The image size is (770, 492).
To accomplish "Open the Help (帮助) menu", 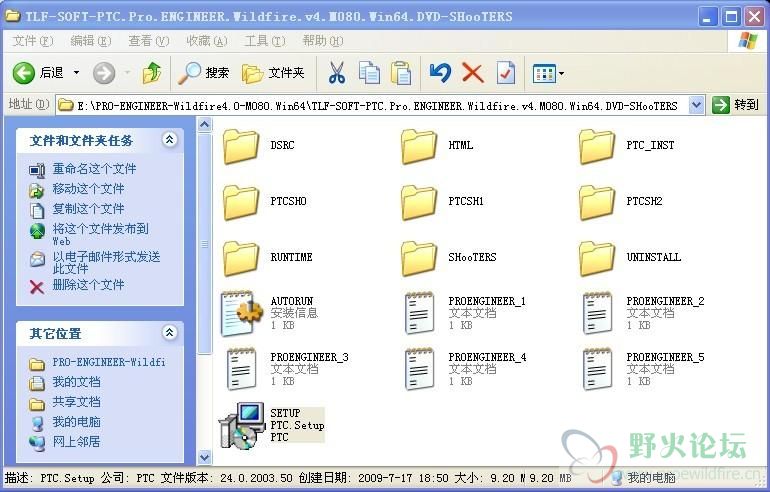I will pos(323,41).
